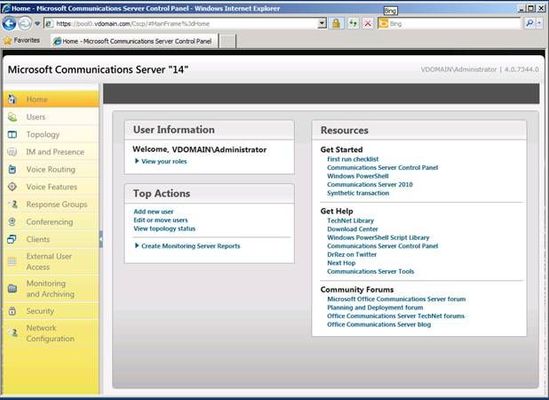The width and height of the screenshot is (549, 400).
Task: Click the Voice Features icon
Action: 12,187
